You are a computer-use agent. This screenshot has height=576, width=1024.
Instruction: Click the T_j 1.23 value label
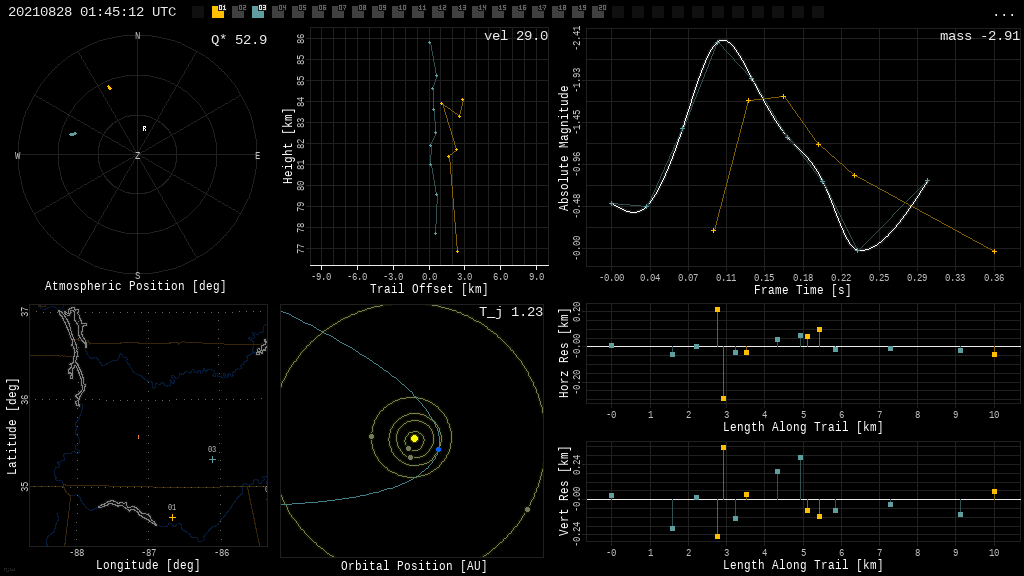510,312
